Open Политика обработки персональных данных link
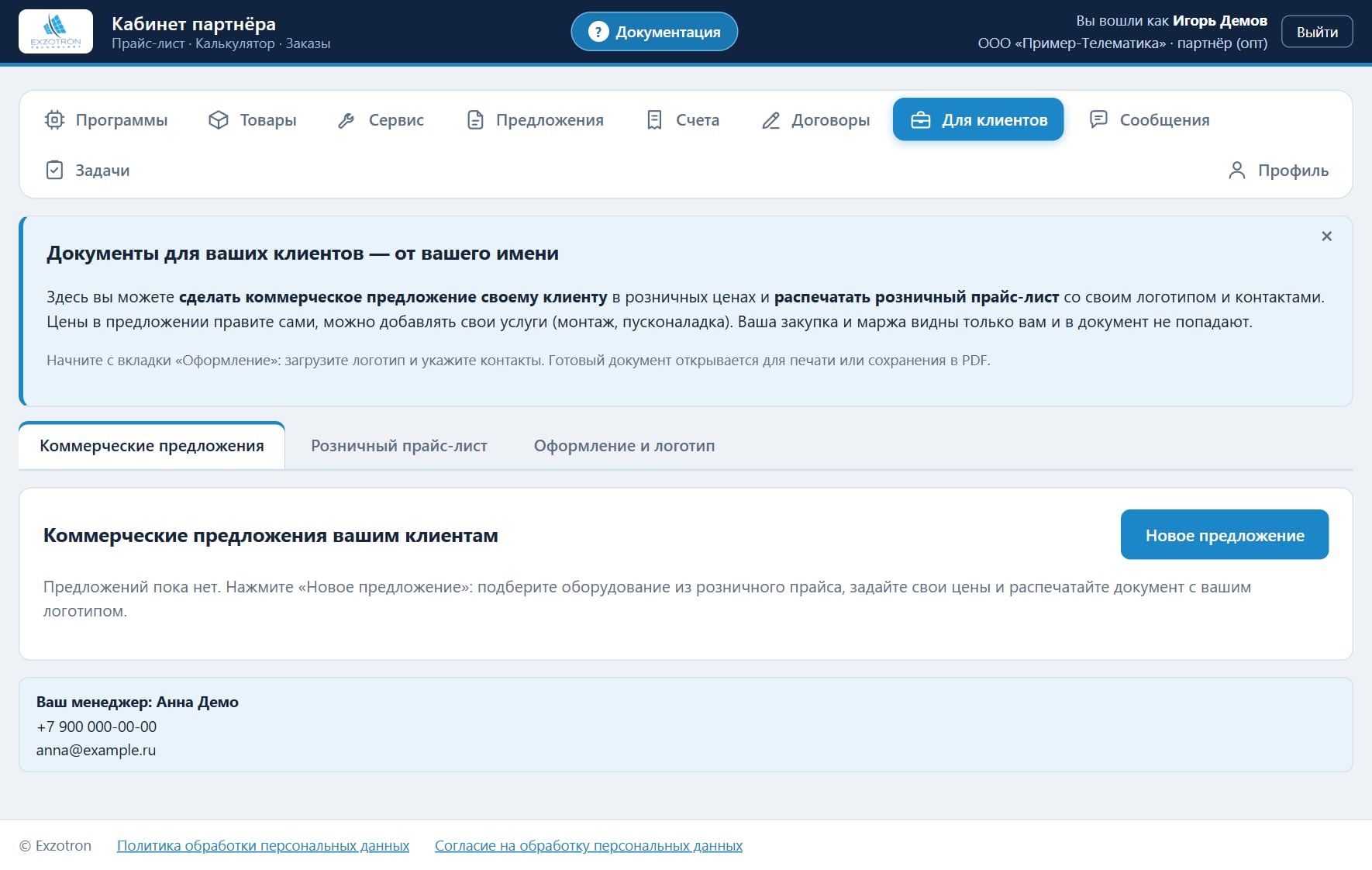The image size is (1372, 870). click(263, 846)
